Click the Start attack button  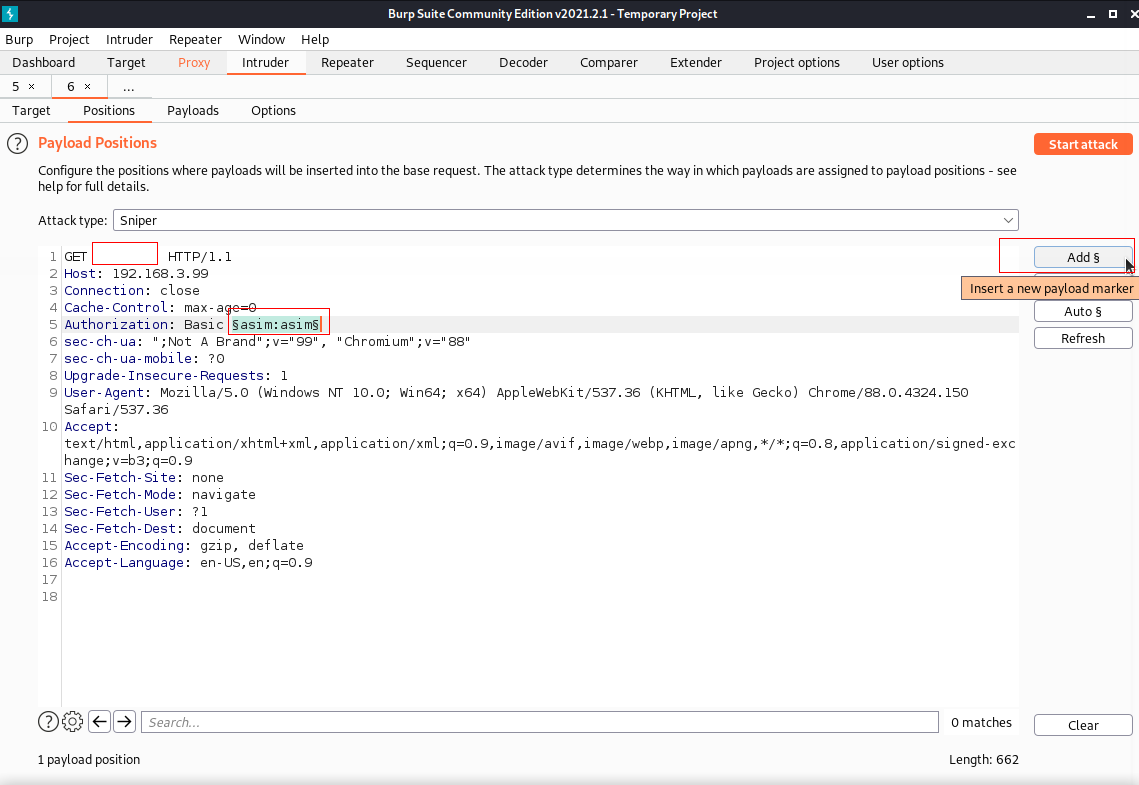click(x=1083, y=144)
